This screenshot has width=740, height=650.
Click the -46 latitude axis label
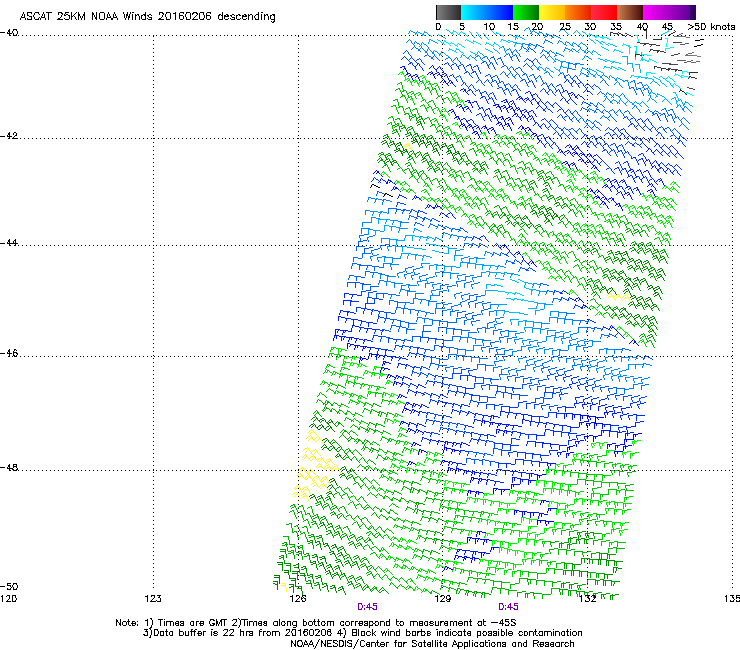coord(9,353)
